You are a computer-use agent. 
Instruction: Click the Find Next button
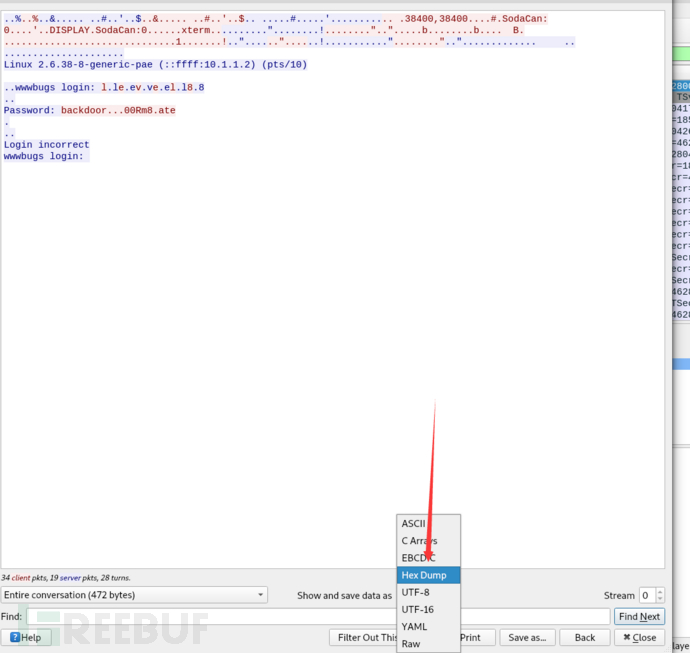click(639, 616)
